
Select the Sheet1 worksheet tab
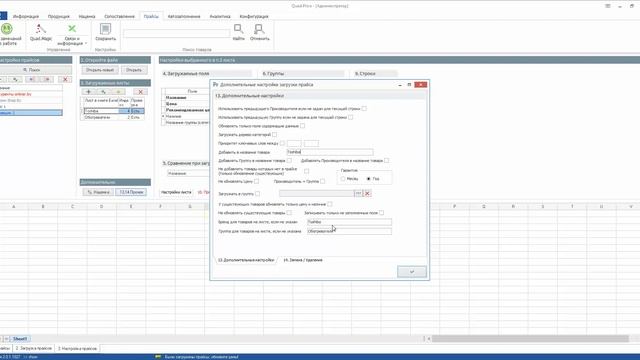pos(20,339)
